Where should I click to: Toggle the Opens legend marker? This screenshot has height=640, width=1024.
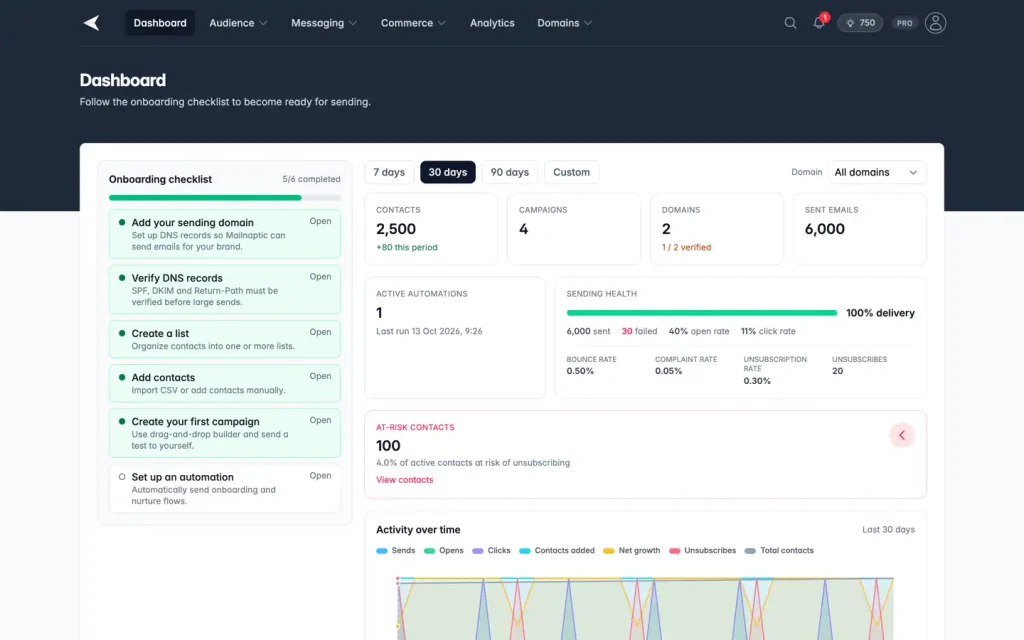429,551
